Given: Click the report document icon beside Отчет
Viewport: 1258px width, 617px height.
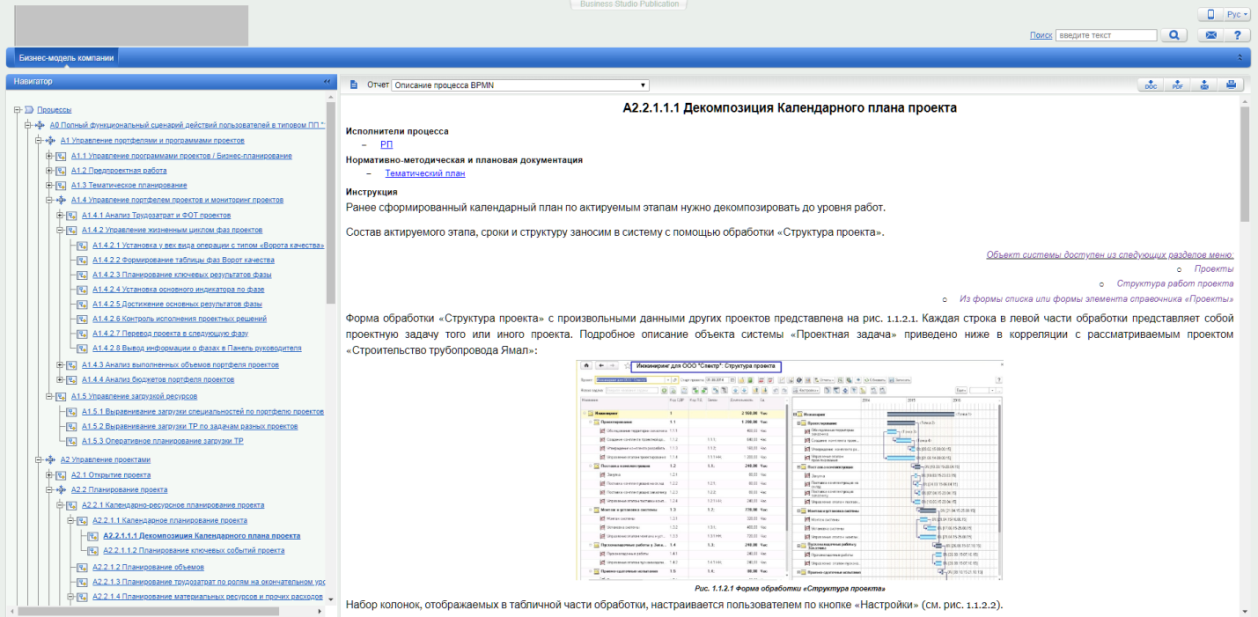Looking at the screenshot, I should pyautogui.click(x=354, y=85).
